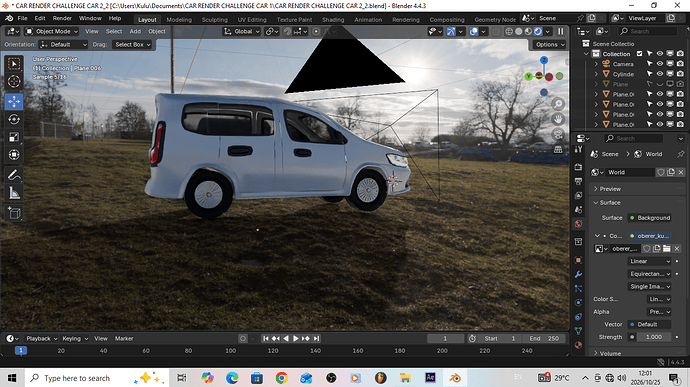This screenshot has height=387, width=690.
Task: Expand the Camera item in outliner
Action: coord(596,64)
